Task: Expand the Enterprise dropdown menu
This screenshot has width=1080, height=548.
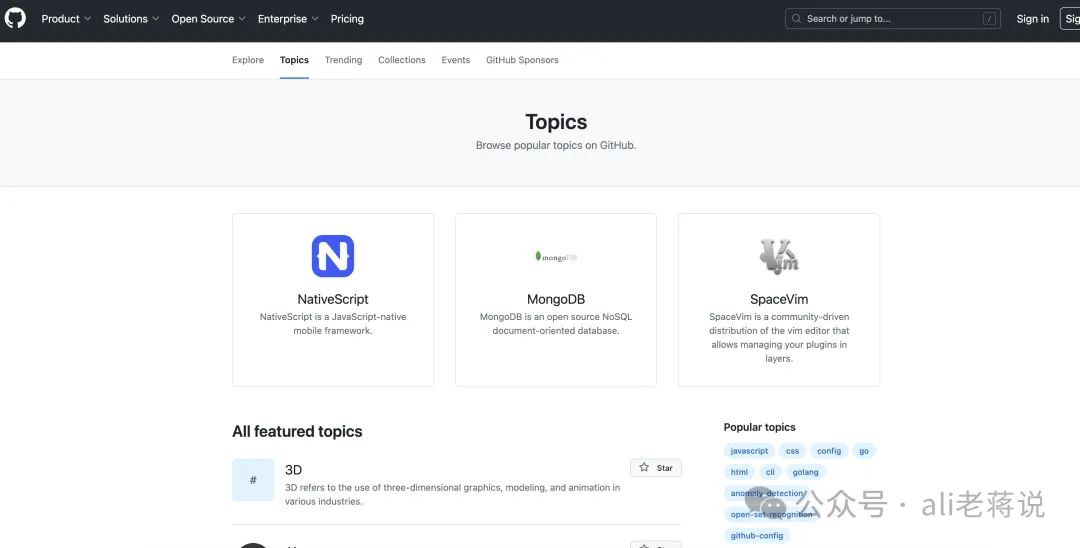Action: coord(288,19)
